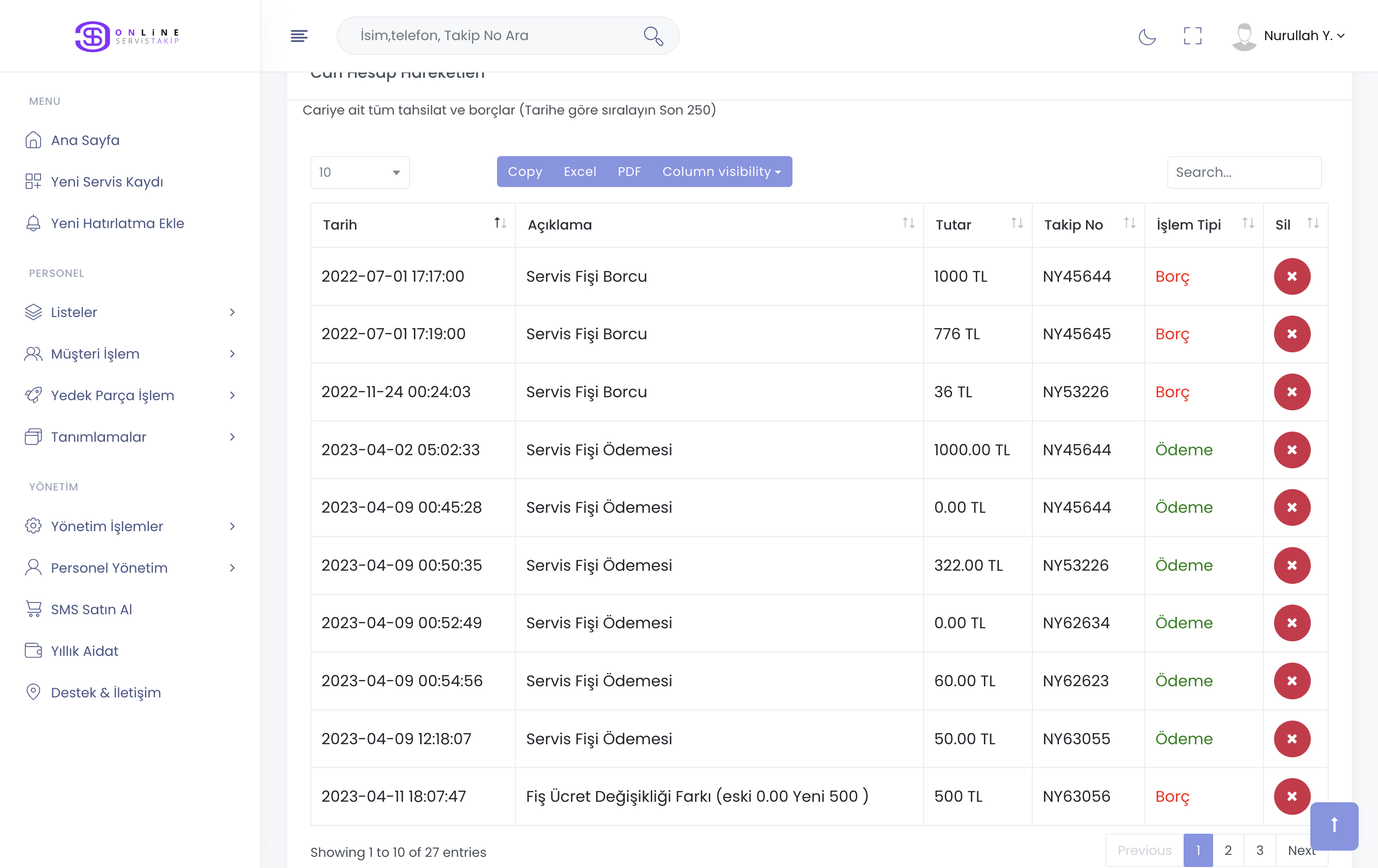Delete the 2022-11-24 entry
Image resolution: width=1378 pixels, height=868 pixels.
pyautogui.click(x=1291, y=392)
